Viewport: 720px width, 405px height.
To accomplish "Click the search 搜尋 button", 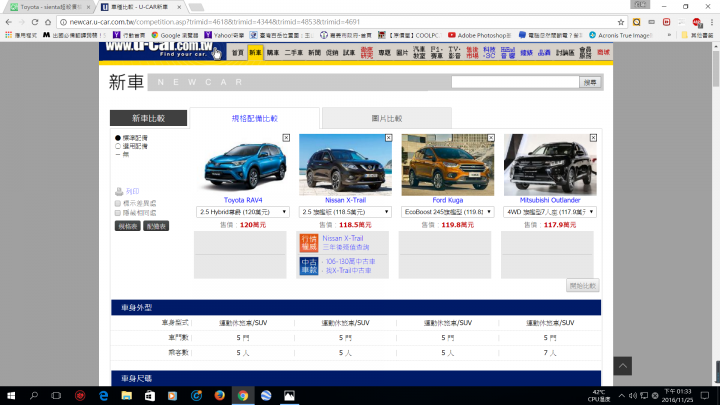I will pos(590,82).
